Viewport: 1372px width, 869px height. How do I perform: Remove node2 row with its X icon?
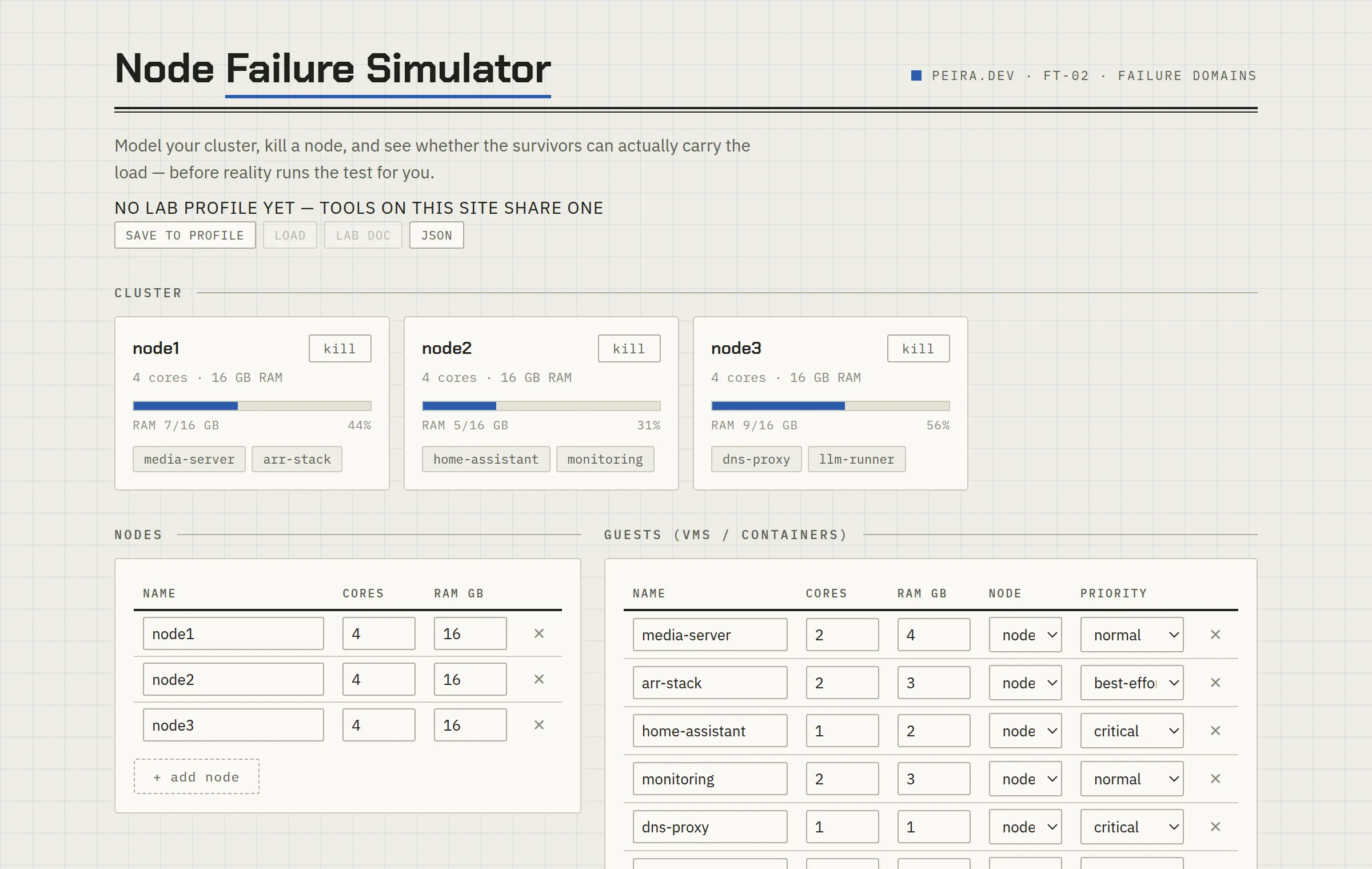pos(539,679)
